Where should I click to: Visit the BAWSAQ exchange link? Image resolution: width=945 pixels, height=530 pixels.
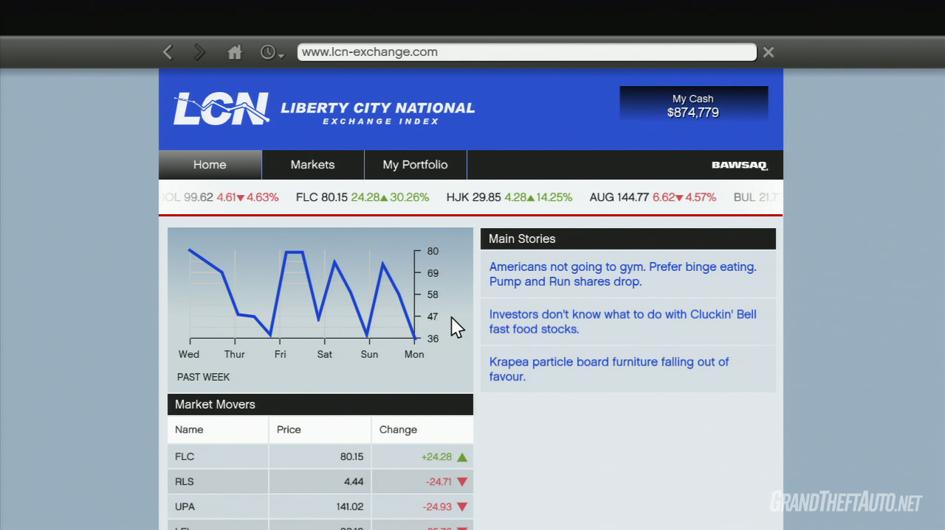click(739, 165)
